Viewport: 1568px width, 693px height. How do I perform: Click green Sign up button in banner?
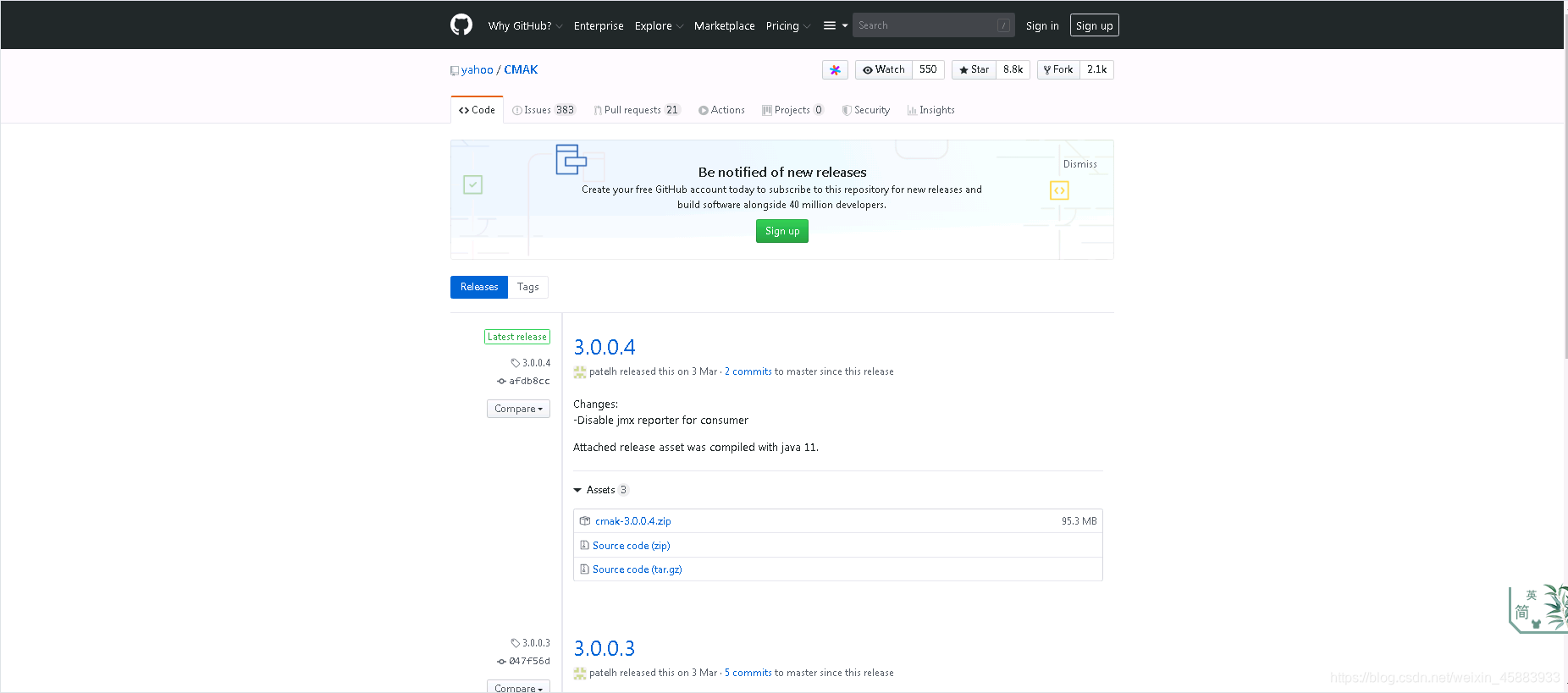(x=782, y=231)
